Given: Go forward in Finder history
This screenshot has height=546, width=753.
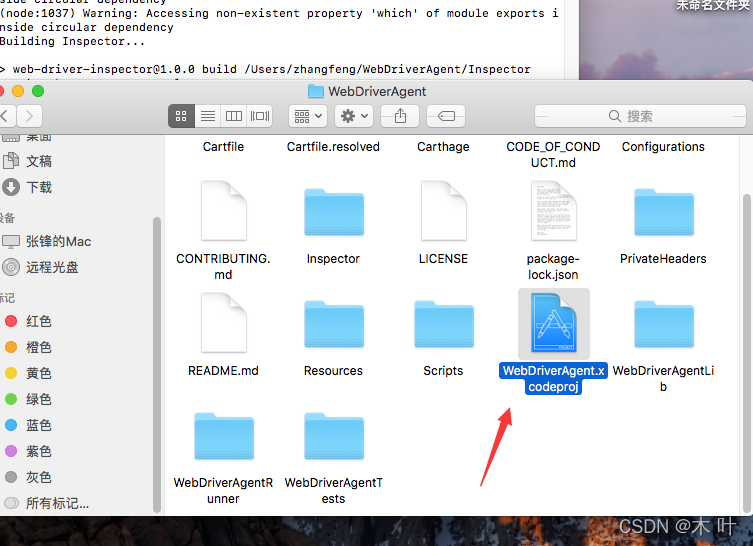Looking at the screenshot, I should point(30,116).
